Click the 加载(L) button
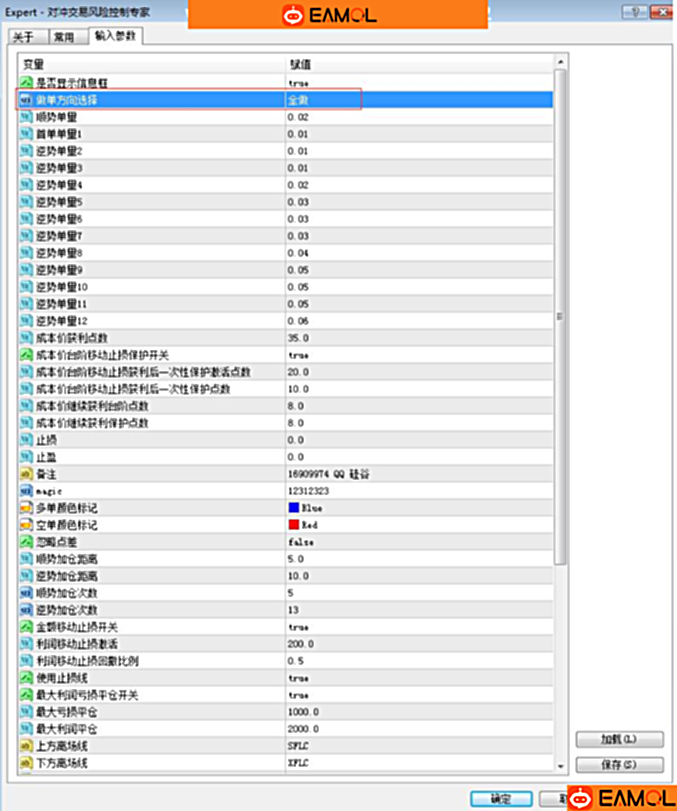 [x=620, y=739]
